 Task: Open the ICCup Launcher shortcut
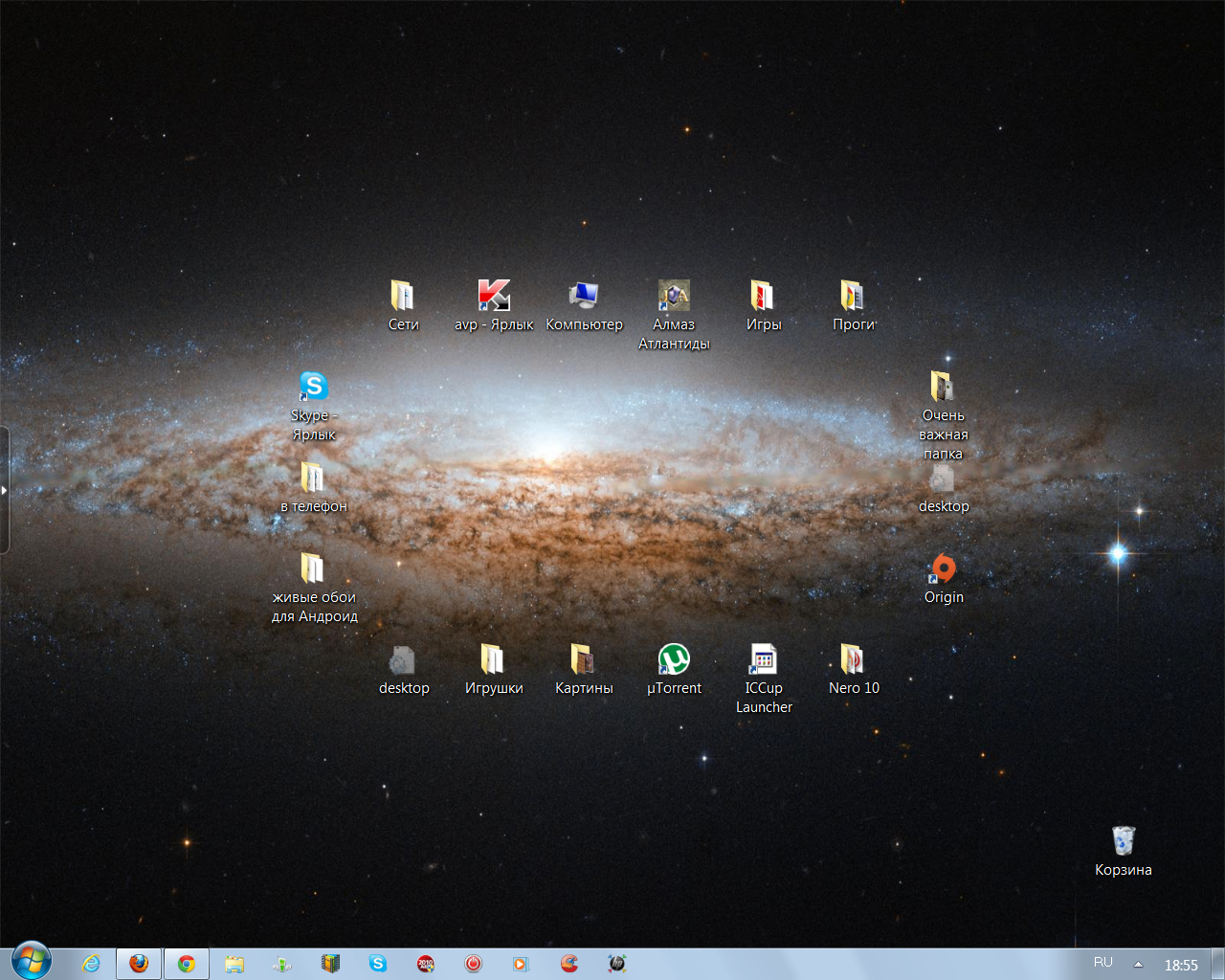pyautogui.click(x=764, y=659)
